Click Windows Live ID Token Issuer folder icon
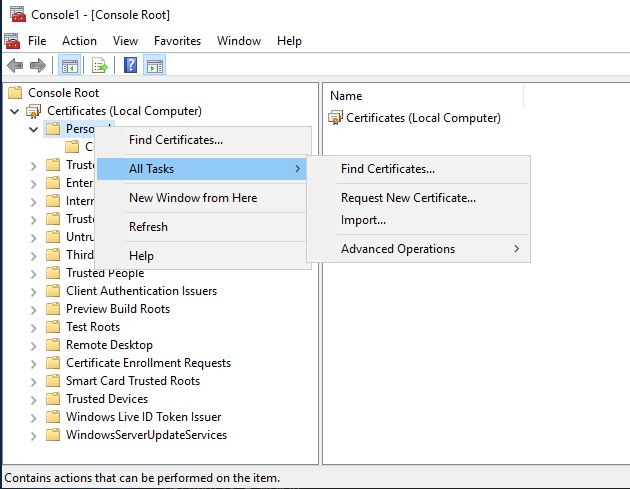Viewport: 630px width, 489px height. (53, 417)
